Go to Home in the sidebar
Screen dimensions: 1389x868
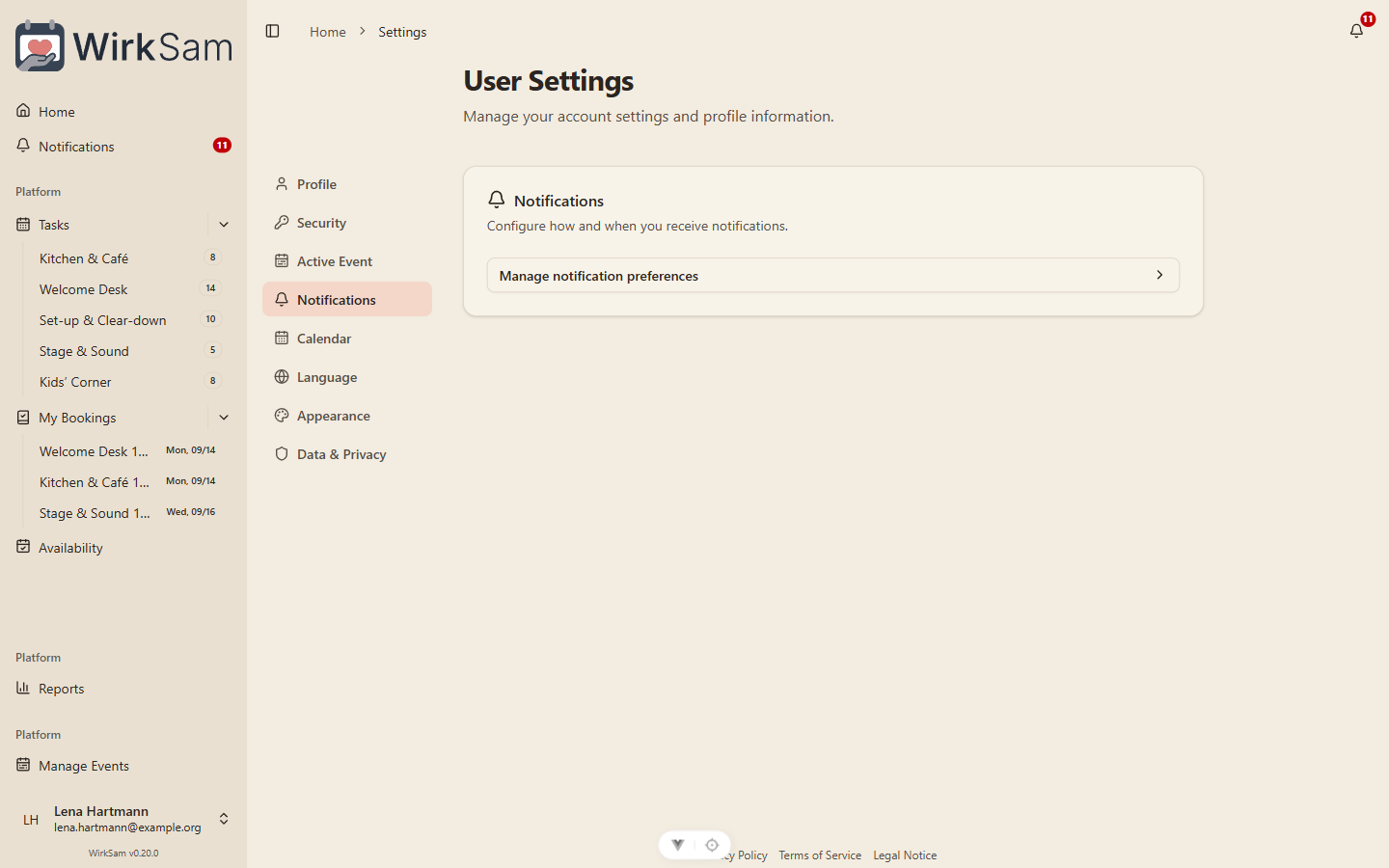pos(123,111)
